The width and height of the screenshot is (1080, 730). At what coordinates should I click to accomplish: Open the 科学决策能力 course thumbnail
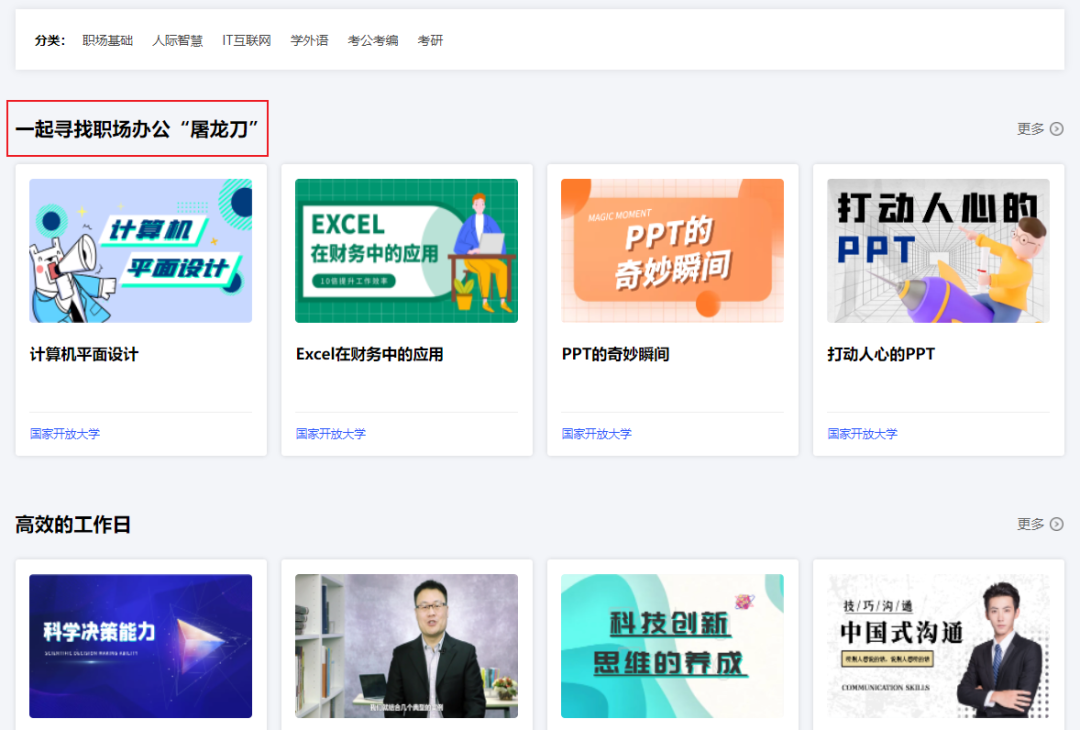141,646
